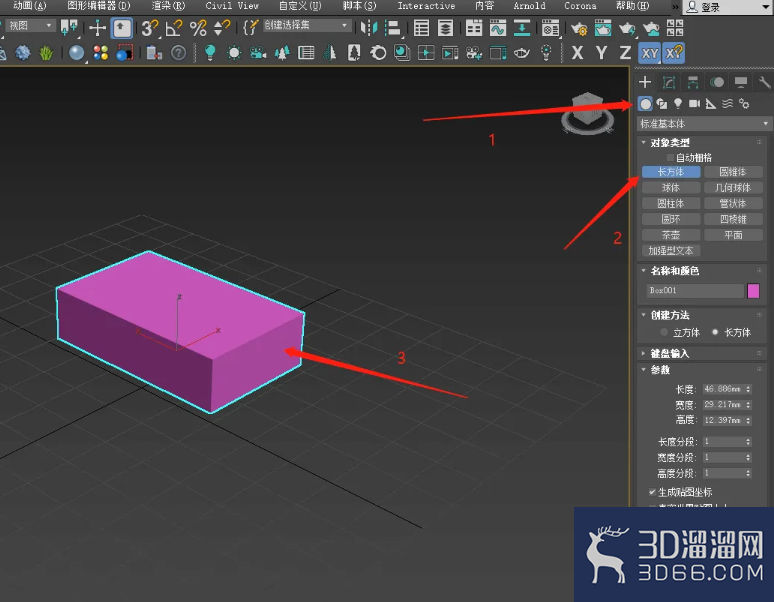Switch to the Motion panel tab
This screenshot has width=774, height=602.
pyautogui.click(x=717, y=82)
